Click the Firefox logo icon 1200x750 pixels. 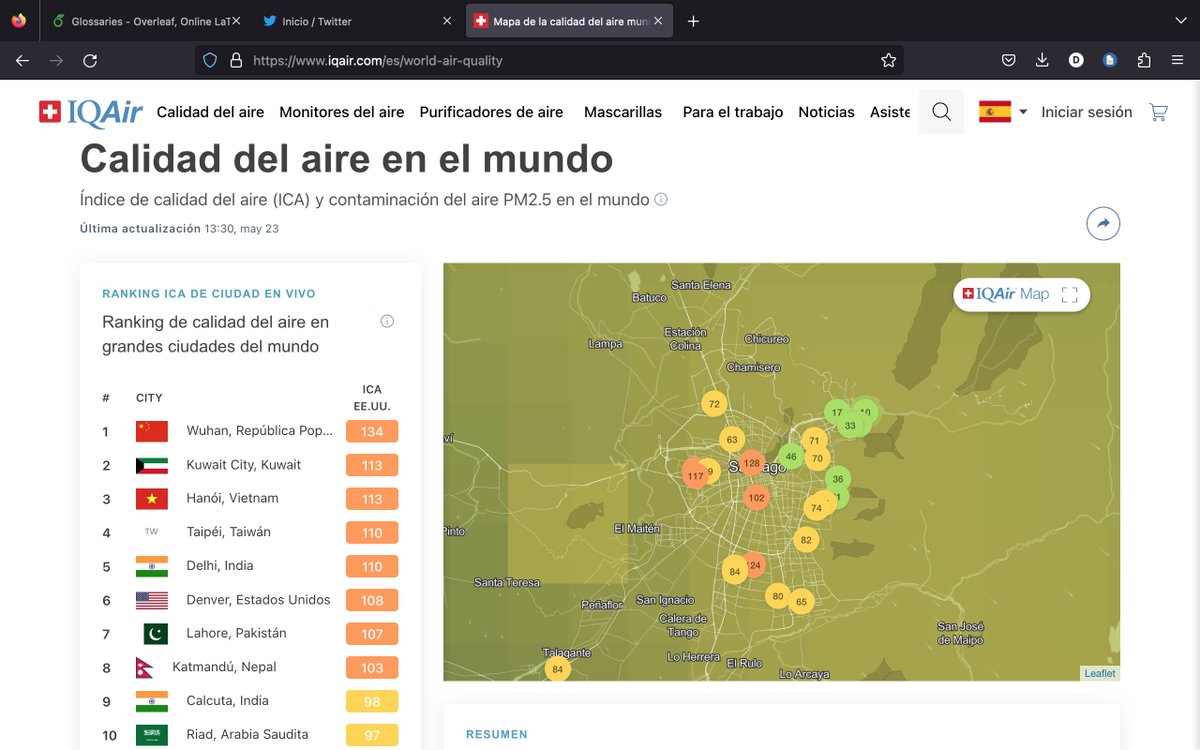tap(19, 20)
